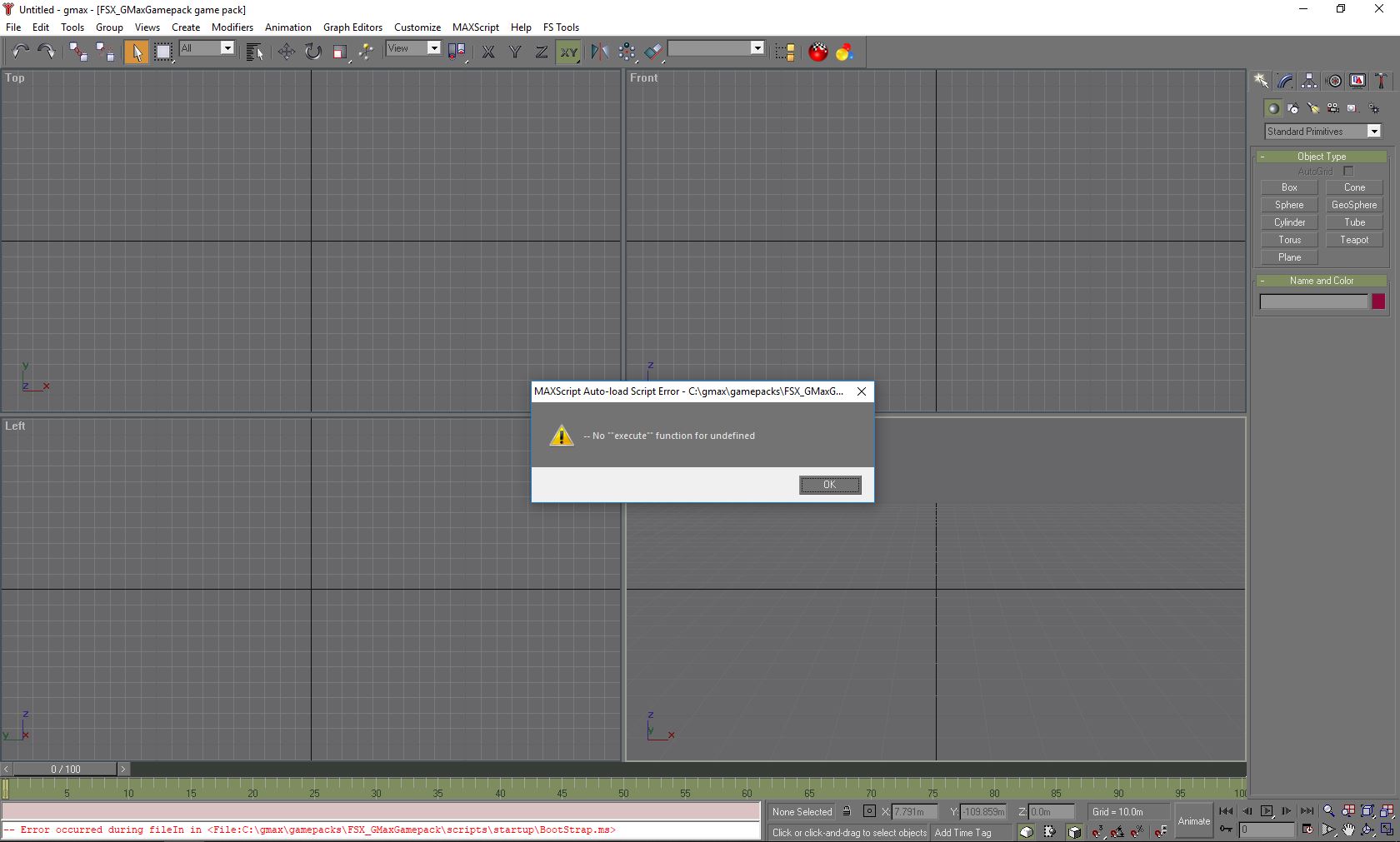The height and width of the screenshot is (842, 1400).
Task: Open the Customize menu
Action: coord(417,27)
